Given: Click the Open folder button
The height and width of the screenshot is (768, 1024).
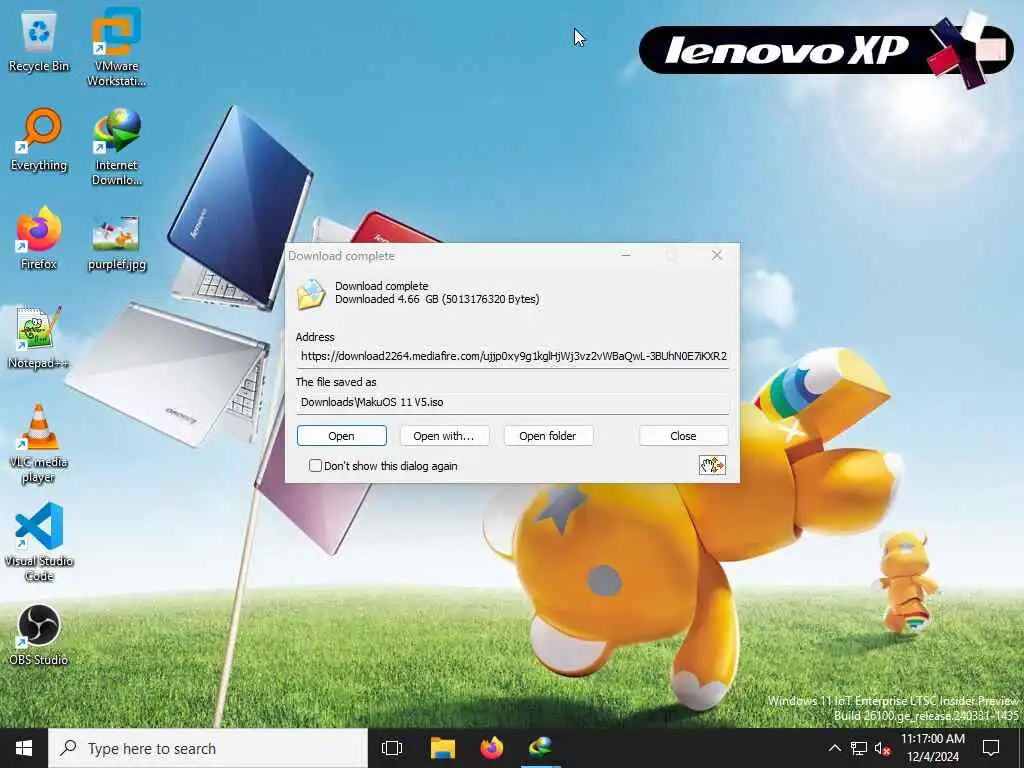Looking at the screenshot, I should pyautogui.click(x=548, y=436).
